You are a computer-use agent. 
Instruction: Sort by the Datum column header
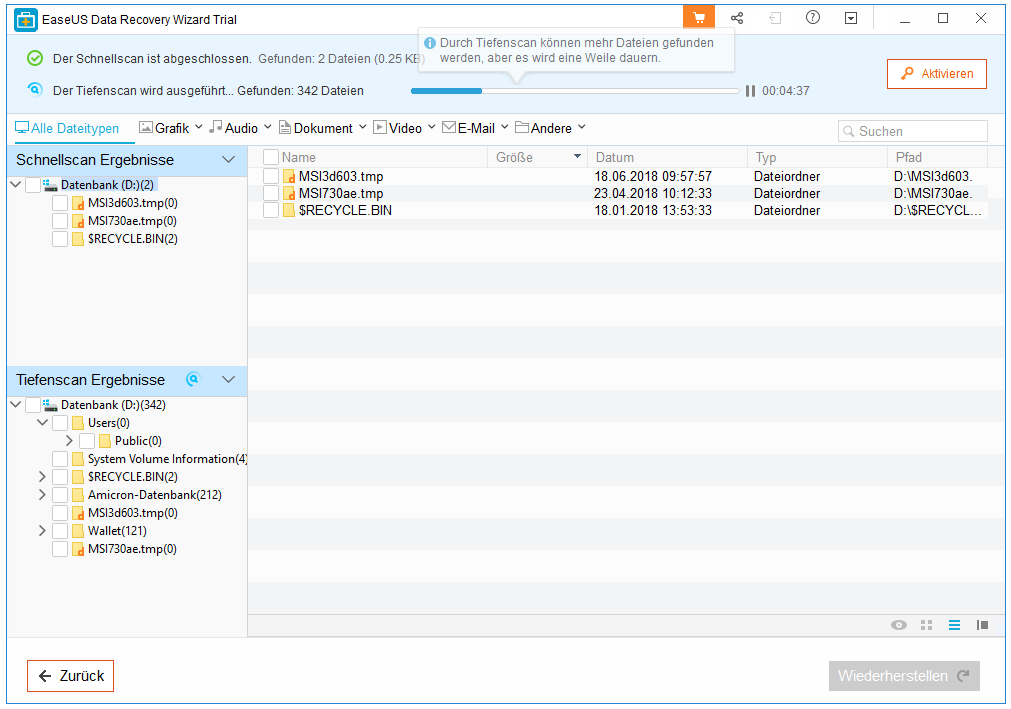pos(667,157)
